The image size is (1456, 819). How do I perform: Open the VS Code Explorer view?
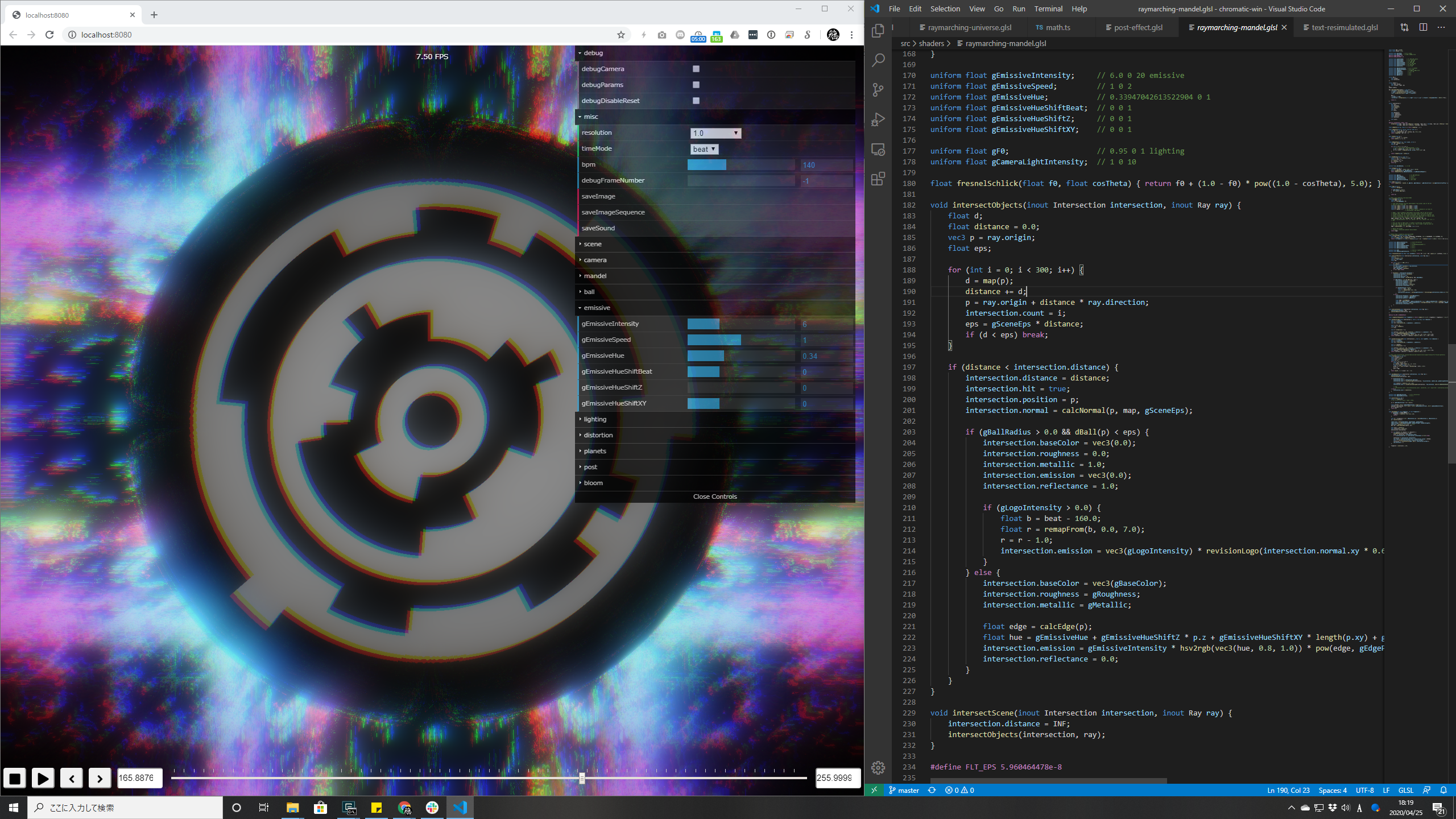click(878, 30)
